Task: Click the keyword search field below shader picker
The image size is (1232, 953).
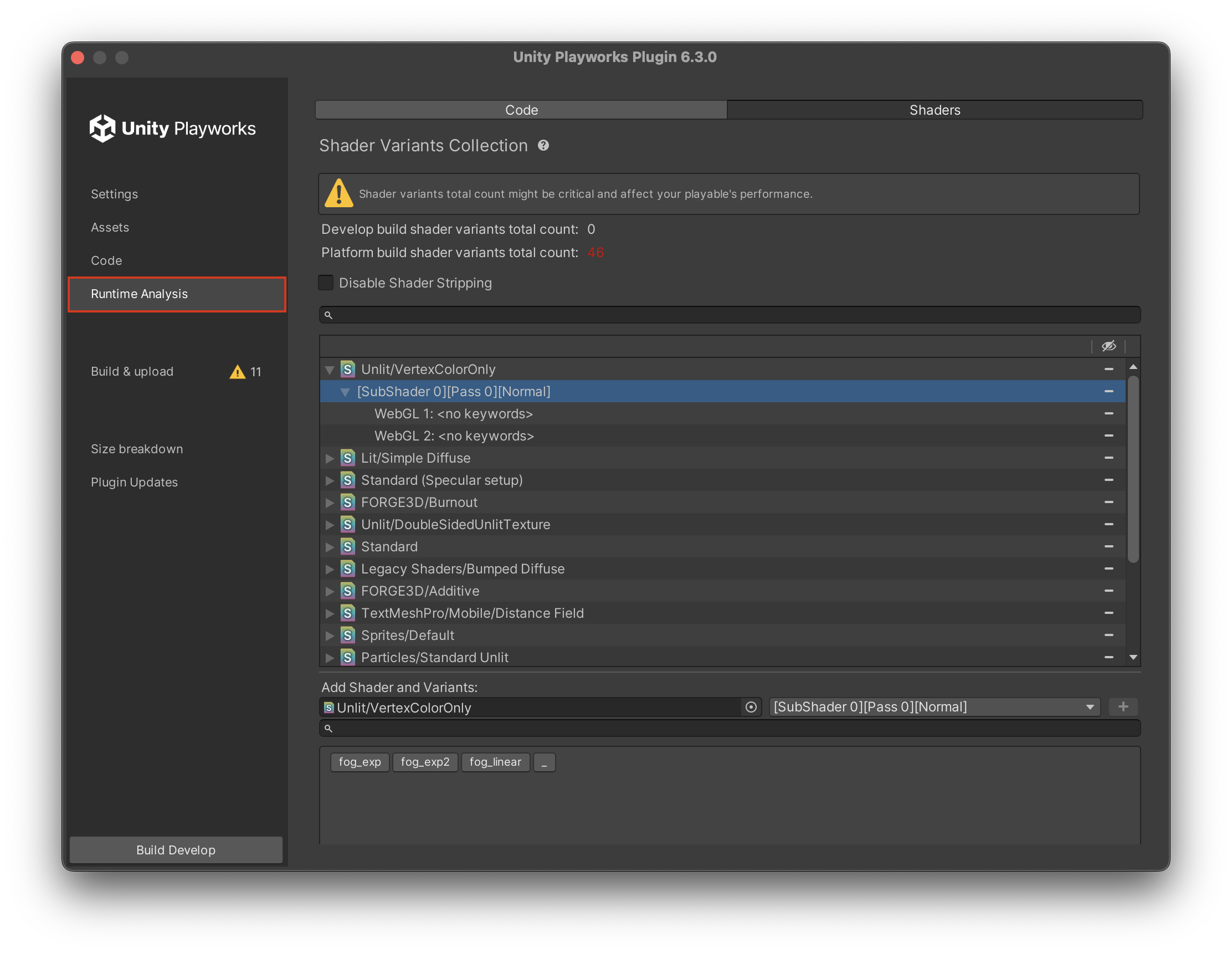Action: 730,728
